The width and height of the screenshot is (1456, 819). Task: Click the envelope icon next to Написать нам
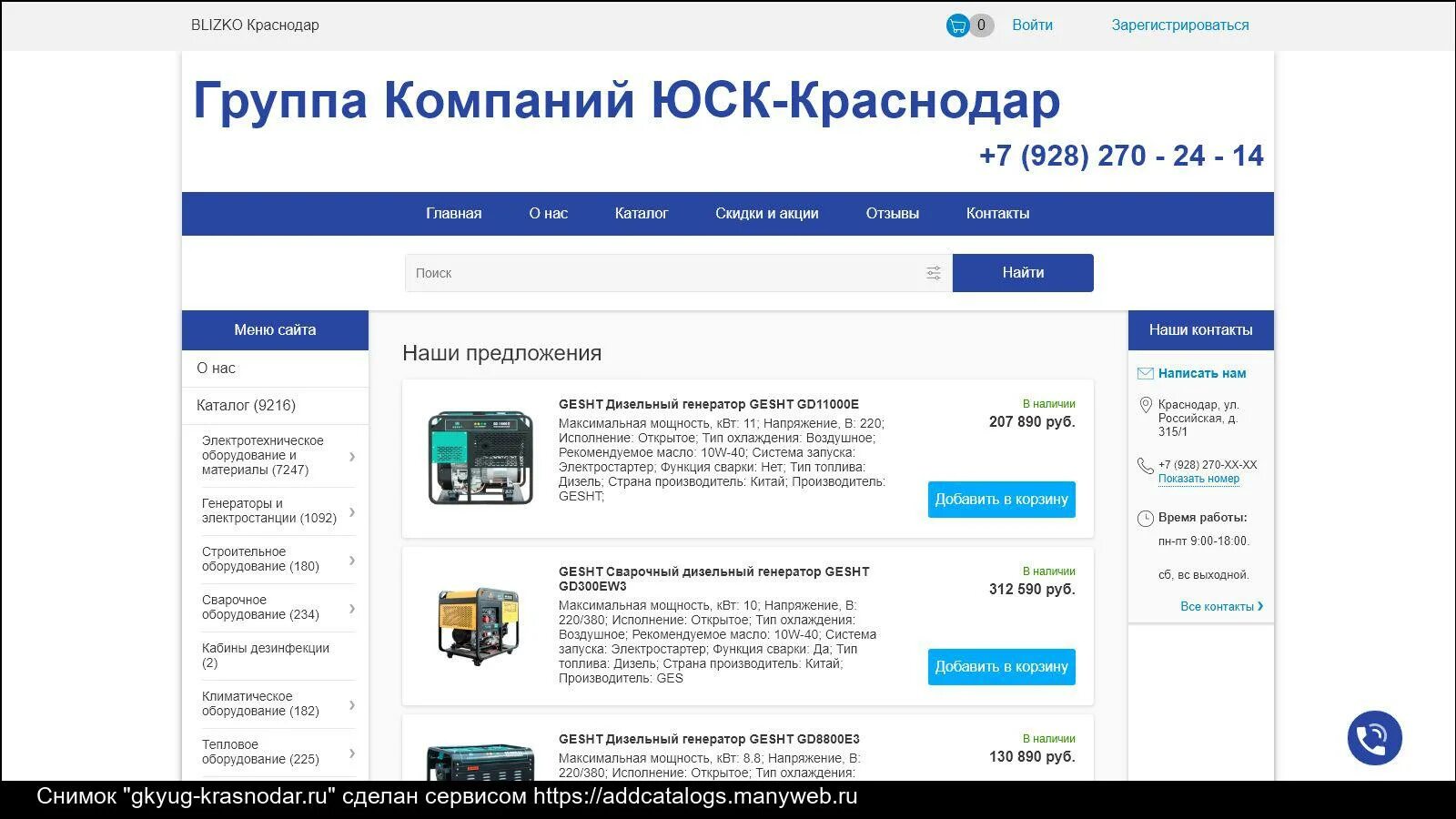pos(1145,373)
